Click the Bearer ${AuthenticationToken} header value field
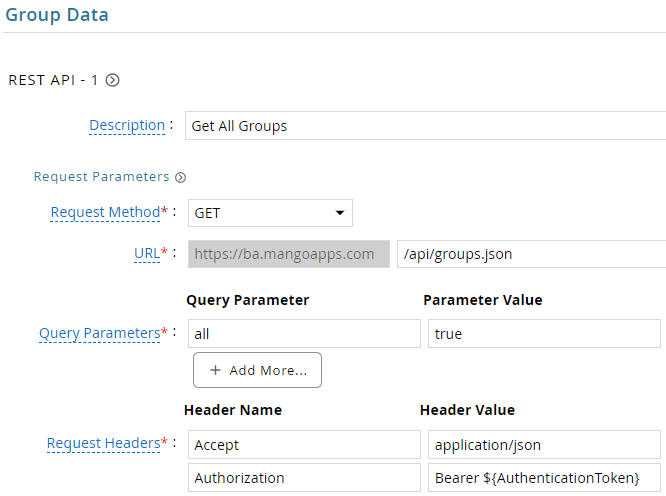The image size is (666, 496). pyautogui.click(x=544, y=478)
